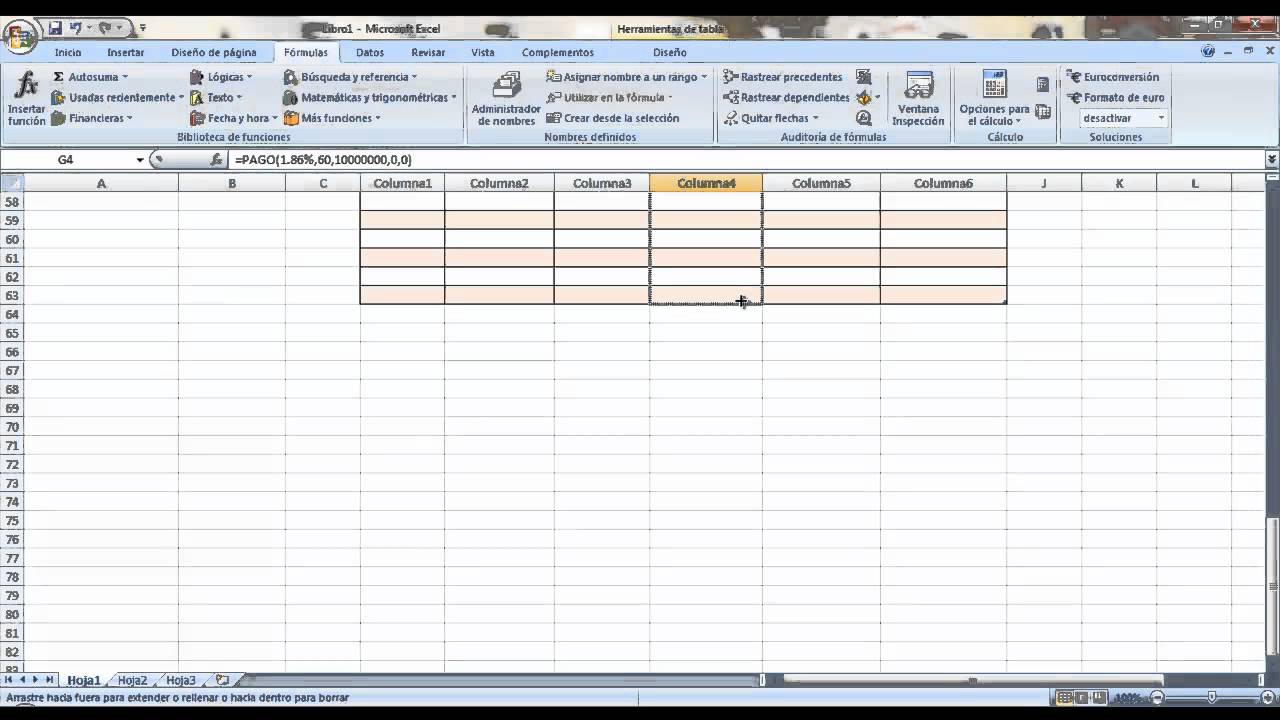Switch to the Datos tab
The width and height of the screenshot is (1280, 720).
click(x=370, y=52)
